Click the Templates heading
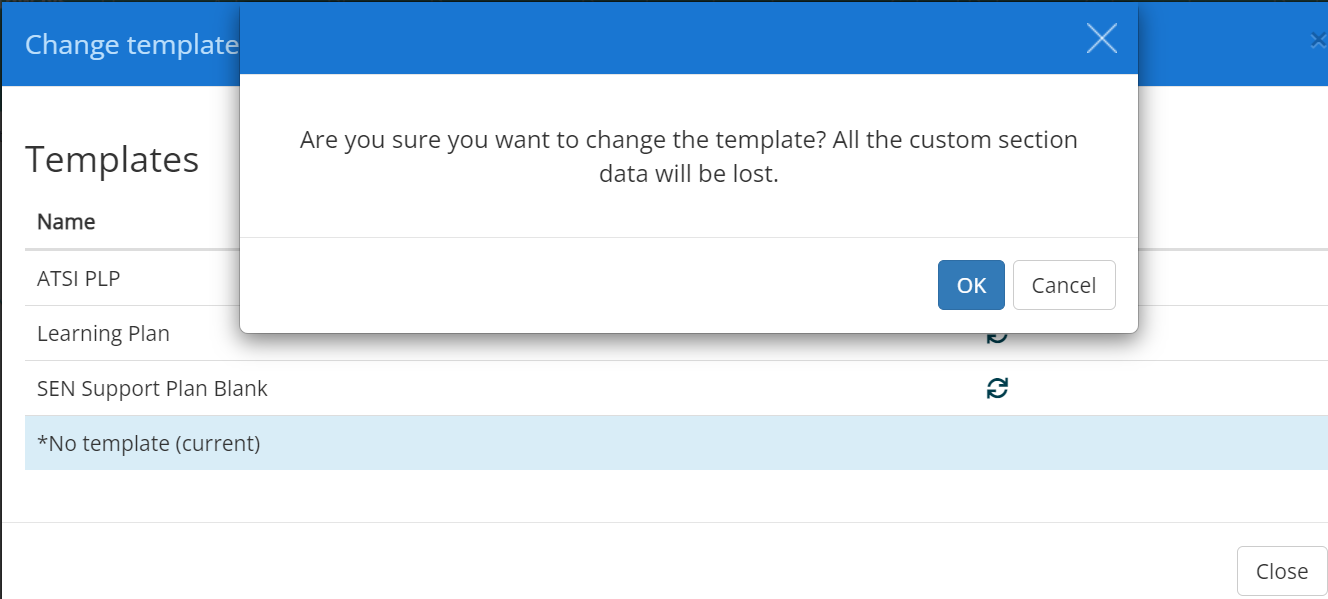The image size is (1328, 599). pos(112,160)
